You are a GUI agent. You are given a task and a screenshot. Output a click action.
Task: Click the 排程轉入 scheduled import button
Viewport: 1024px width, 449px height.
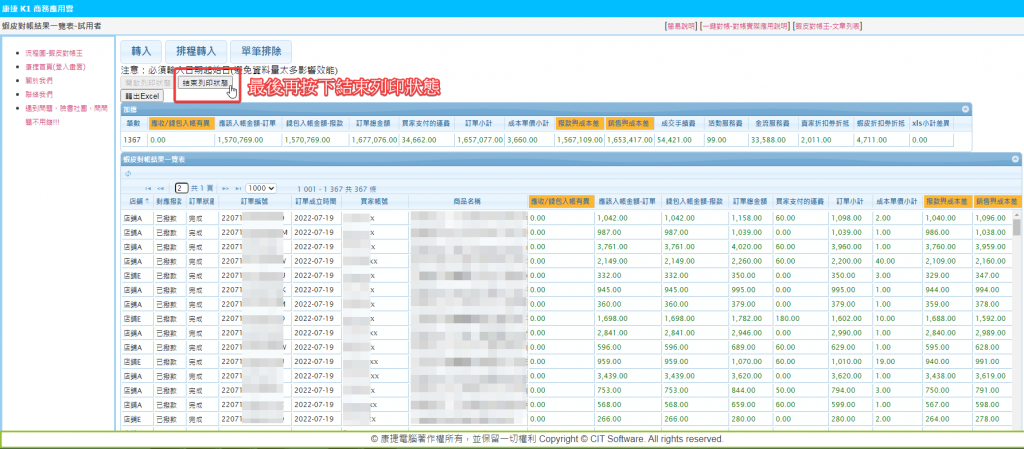[194, 50]
